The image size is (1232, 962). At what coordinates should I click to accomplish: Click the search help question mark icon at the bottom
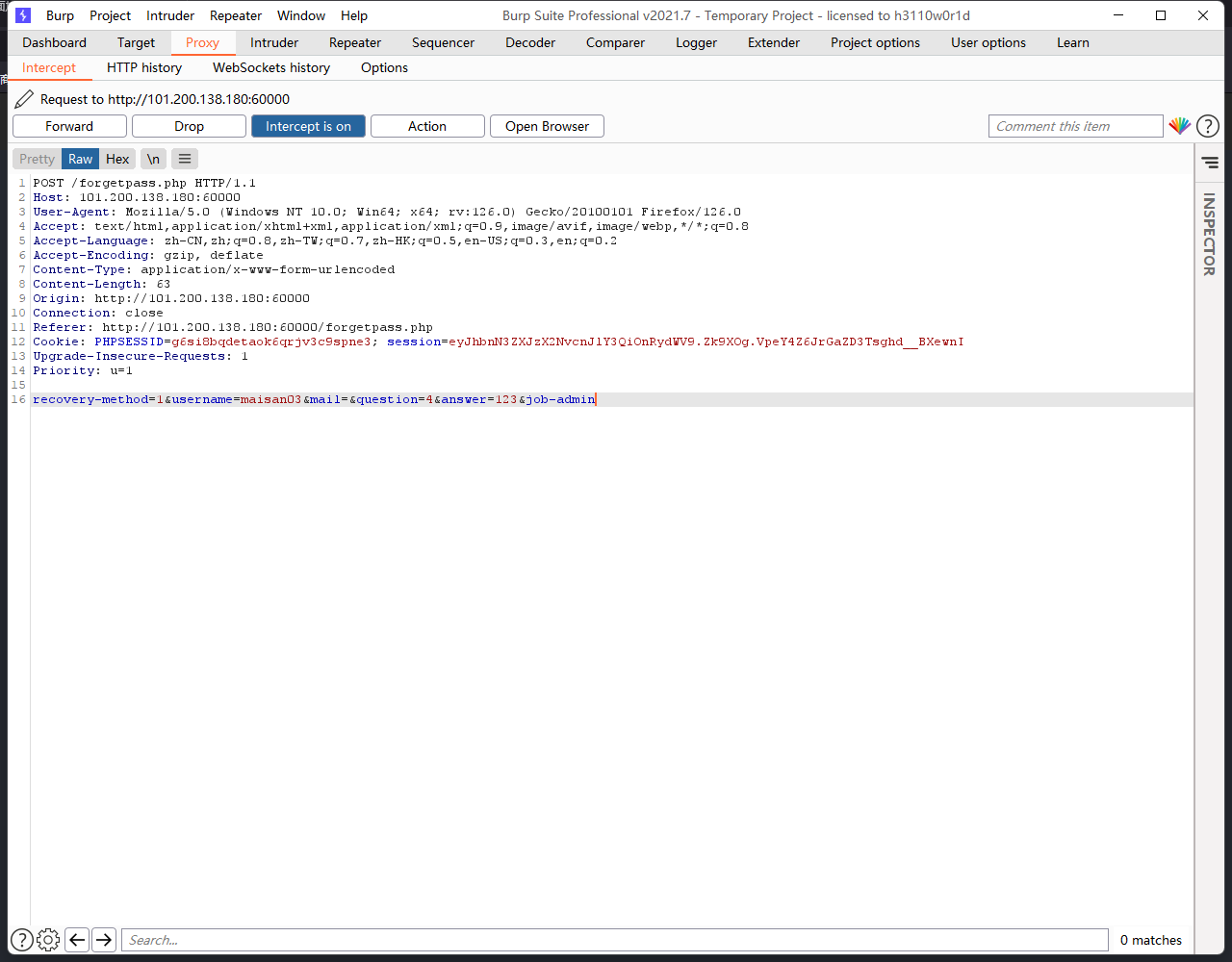tap(21, 940)
